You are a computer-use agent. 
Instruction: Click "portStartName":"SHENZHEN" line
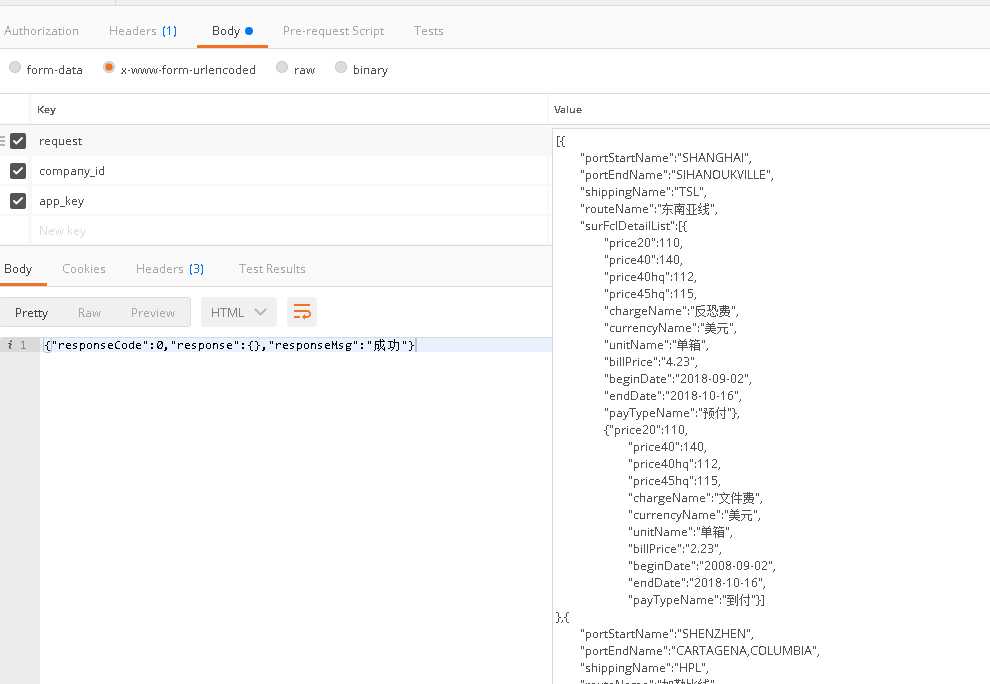667,634
